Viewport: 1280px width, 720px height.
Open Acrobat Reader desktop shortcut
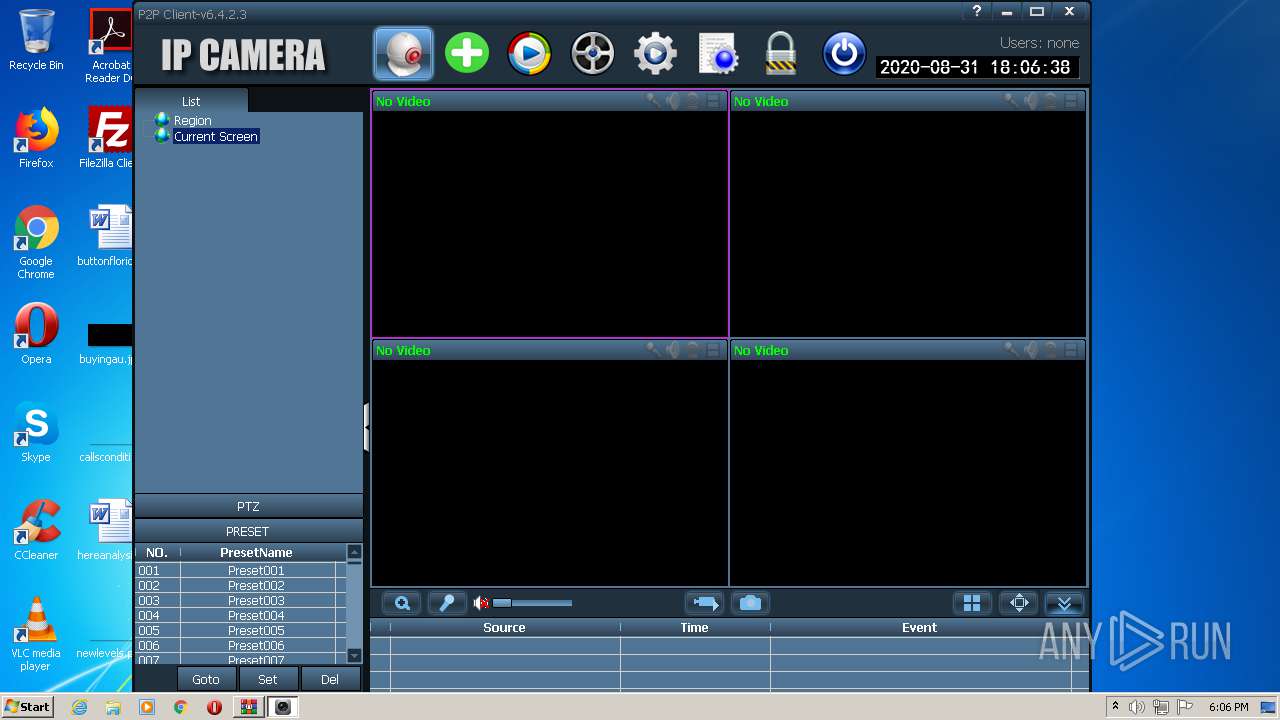pyautogui.click(x=111, y=45)
